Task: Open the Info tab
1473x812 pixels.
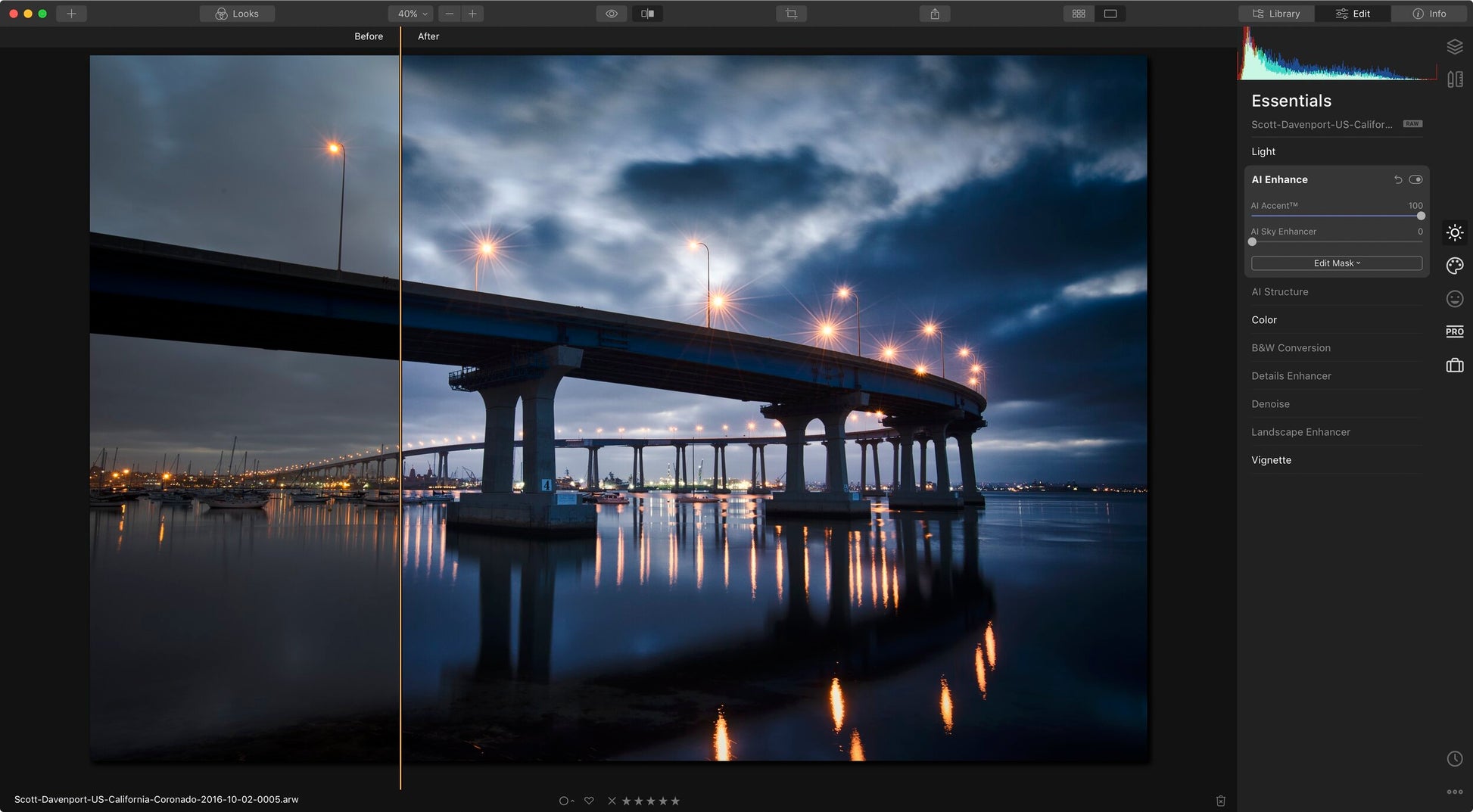Action: point(1429,14)
